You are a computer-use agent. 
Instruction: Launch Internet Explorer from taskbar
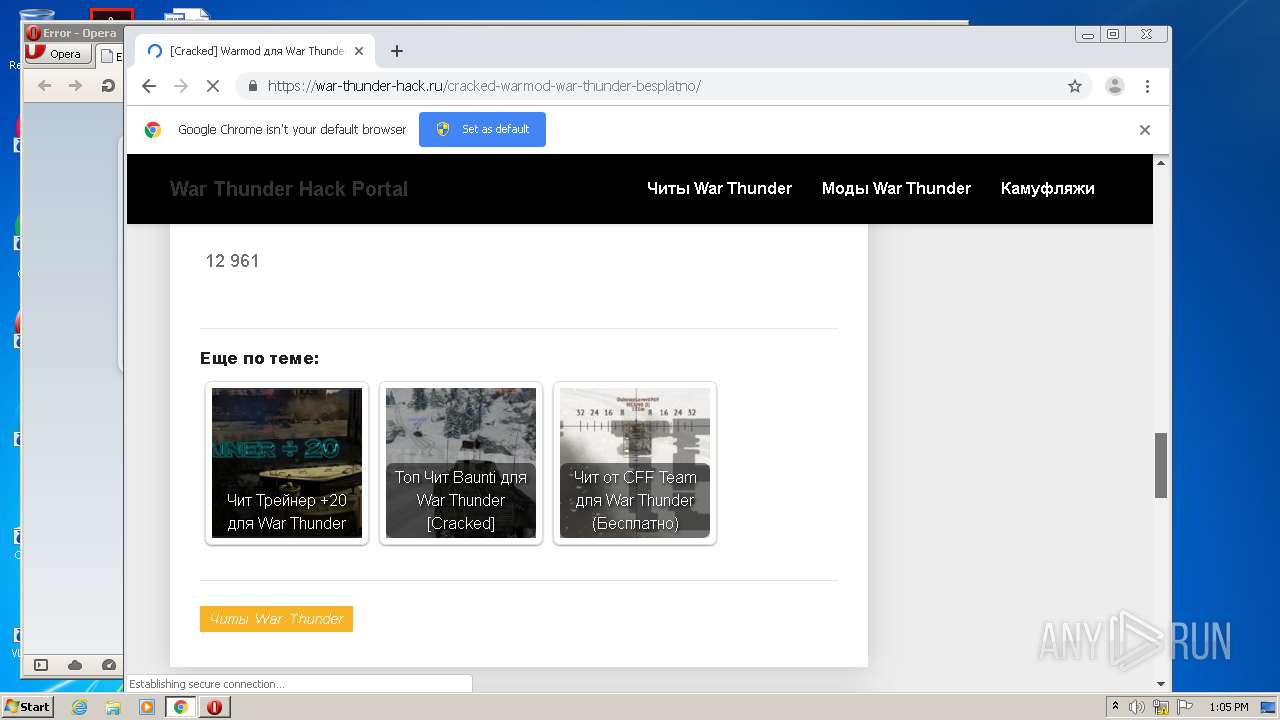[79, 707]
